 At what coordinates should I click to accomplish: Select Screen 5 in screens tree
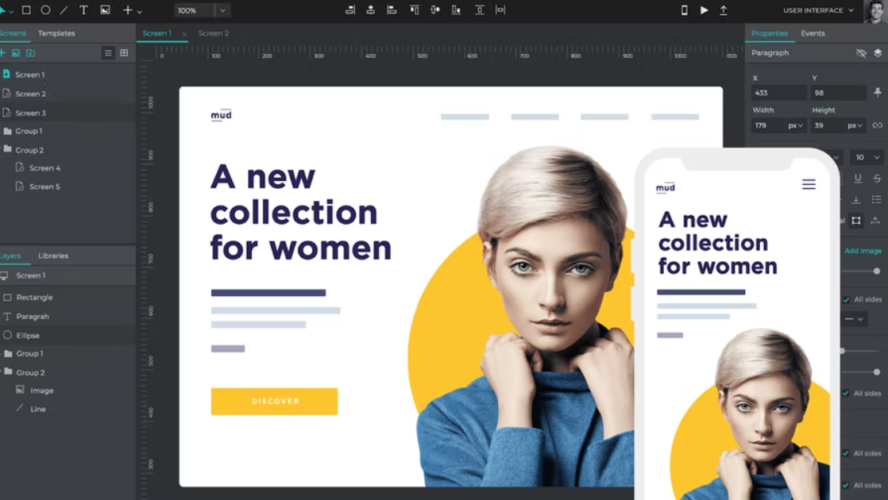point(44,187)
